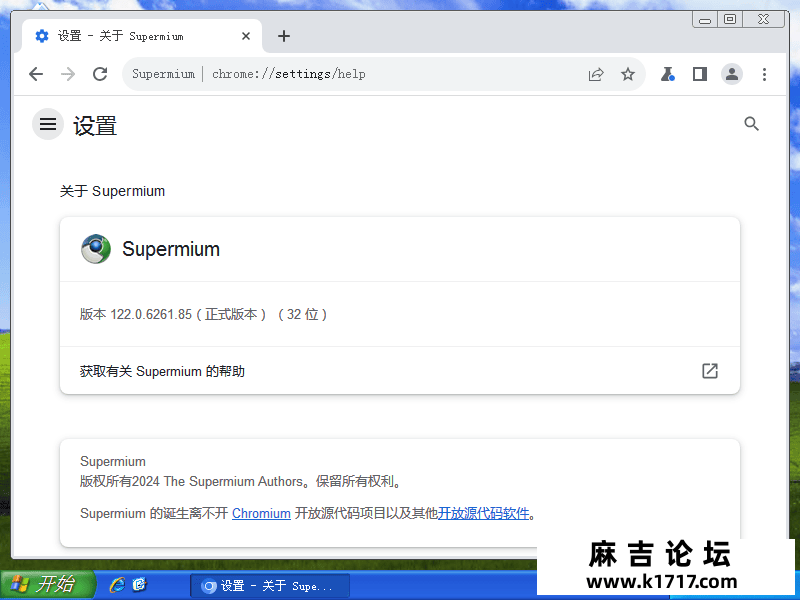Click the Supermium site info chip
The width and height of the screenshot is (800, 600).
[x=163, y=74]
